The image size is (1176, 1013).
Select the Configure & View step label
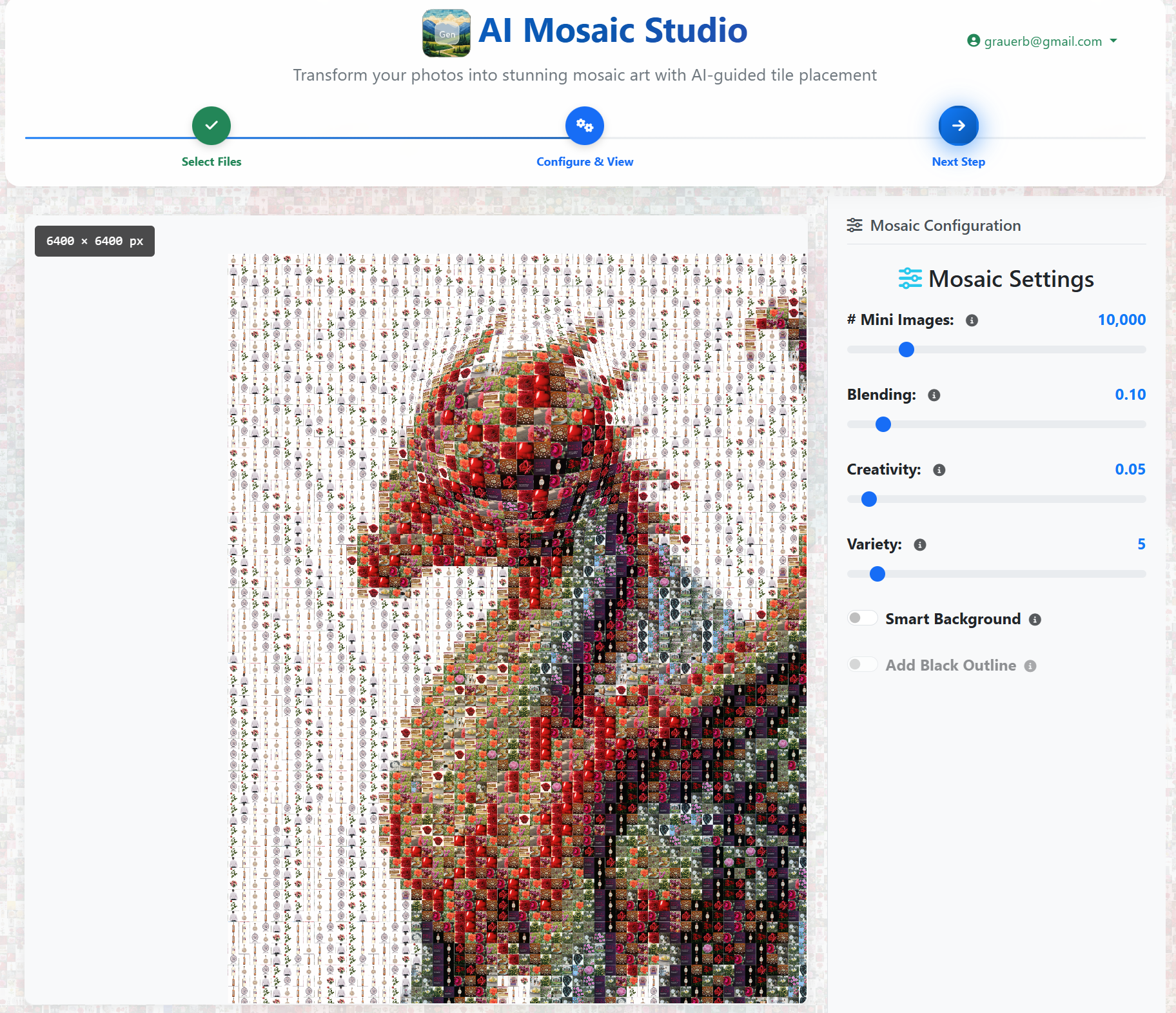coord(584,161)
